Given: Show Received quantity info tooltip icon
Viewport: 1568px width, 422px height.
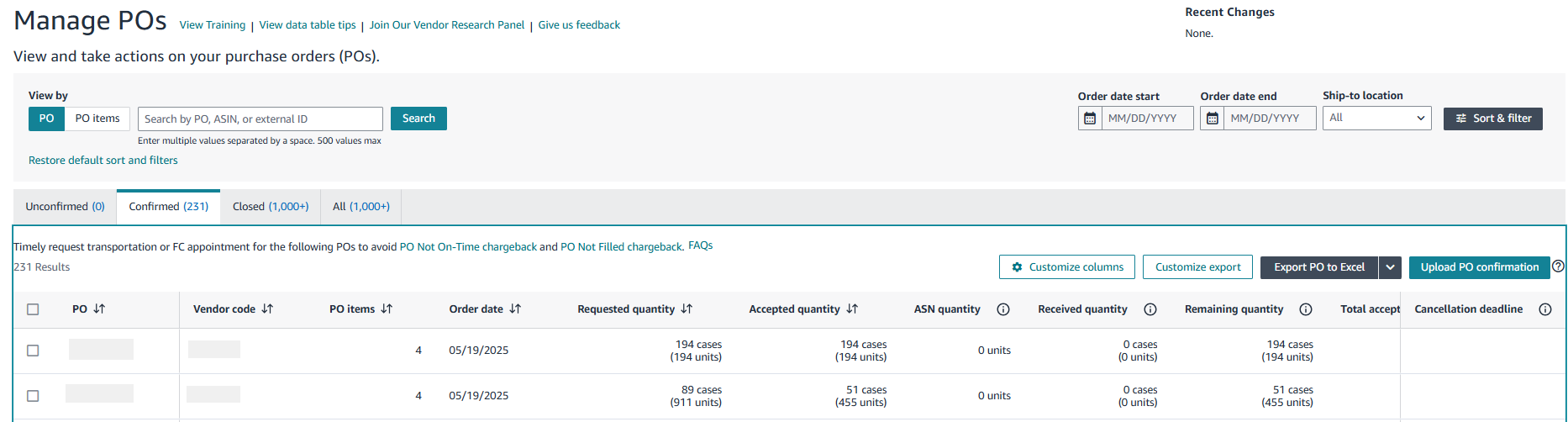Looking at the screenshot, I should click(1150, 309).
